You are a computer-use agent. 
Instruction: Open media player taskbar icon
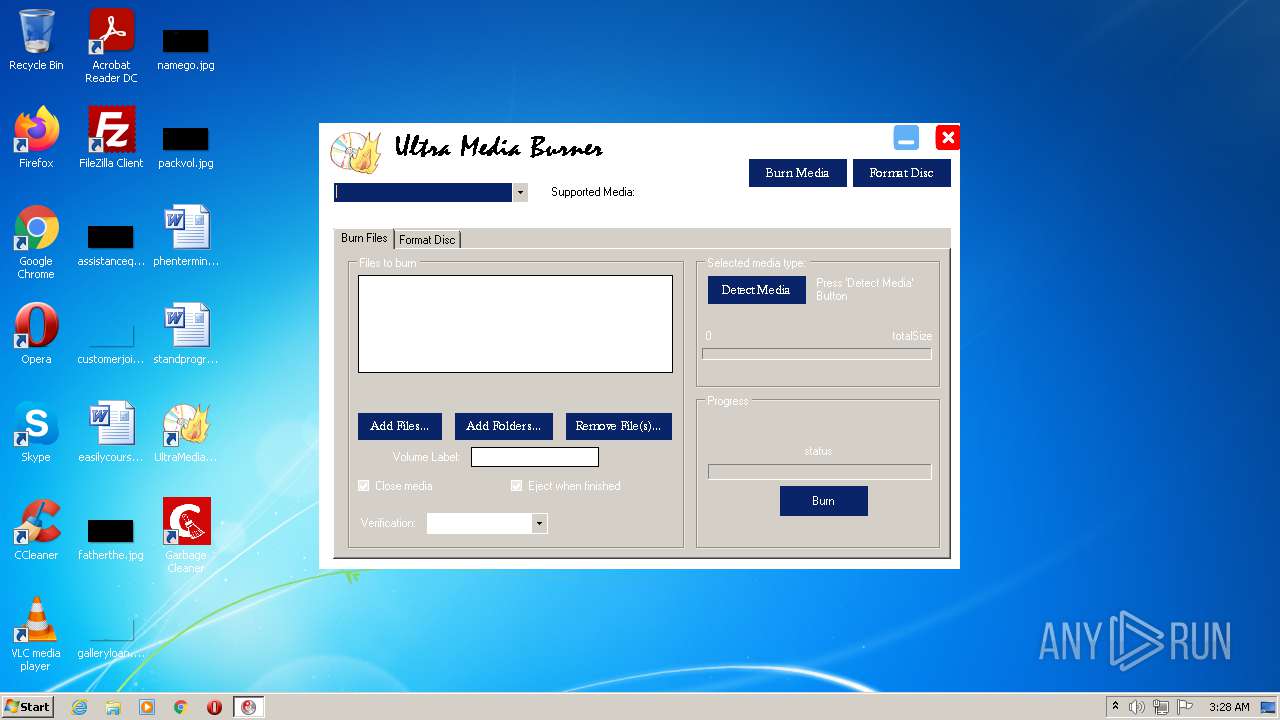147,707
